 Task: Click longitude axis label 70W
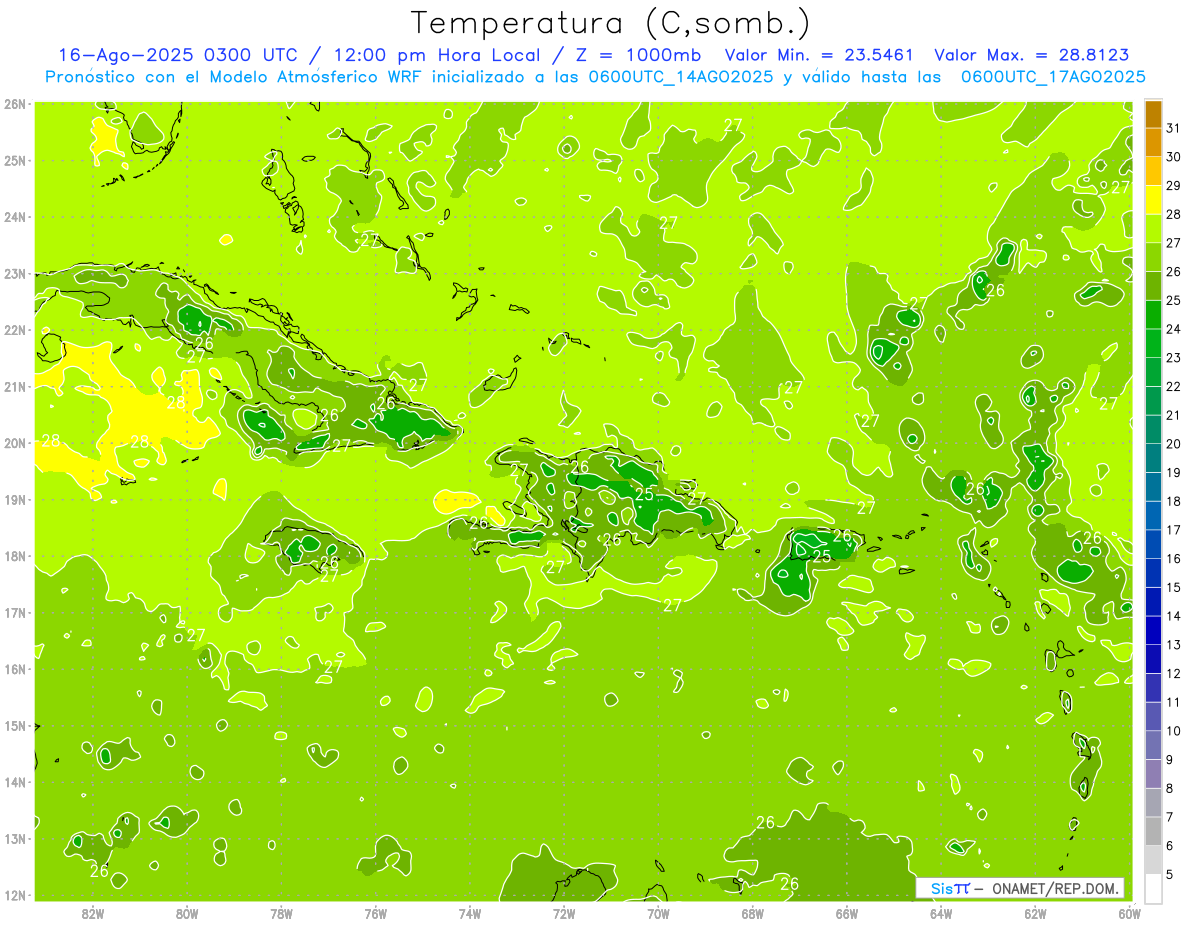(658, 913)
